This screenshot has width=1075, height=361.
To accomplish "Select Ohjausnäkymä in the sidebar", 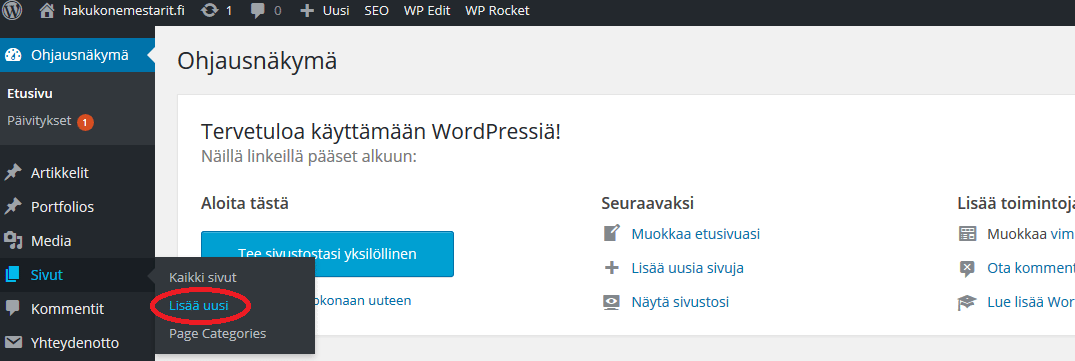I will tap(77, 55).
